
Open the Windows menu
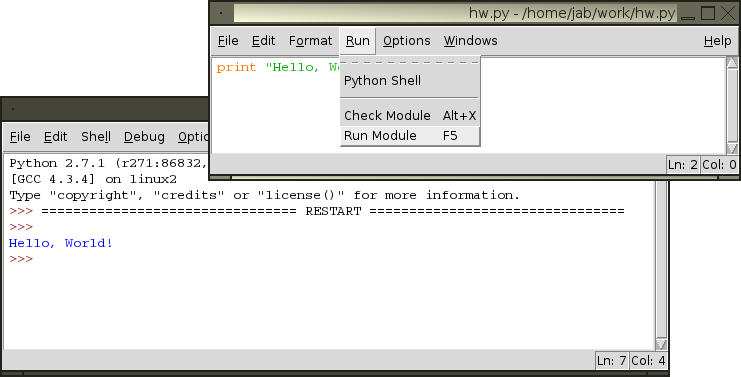click(470, 41)
